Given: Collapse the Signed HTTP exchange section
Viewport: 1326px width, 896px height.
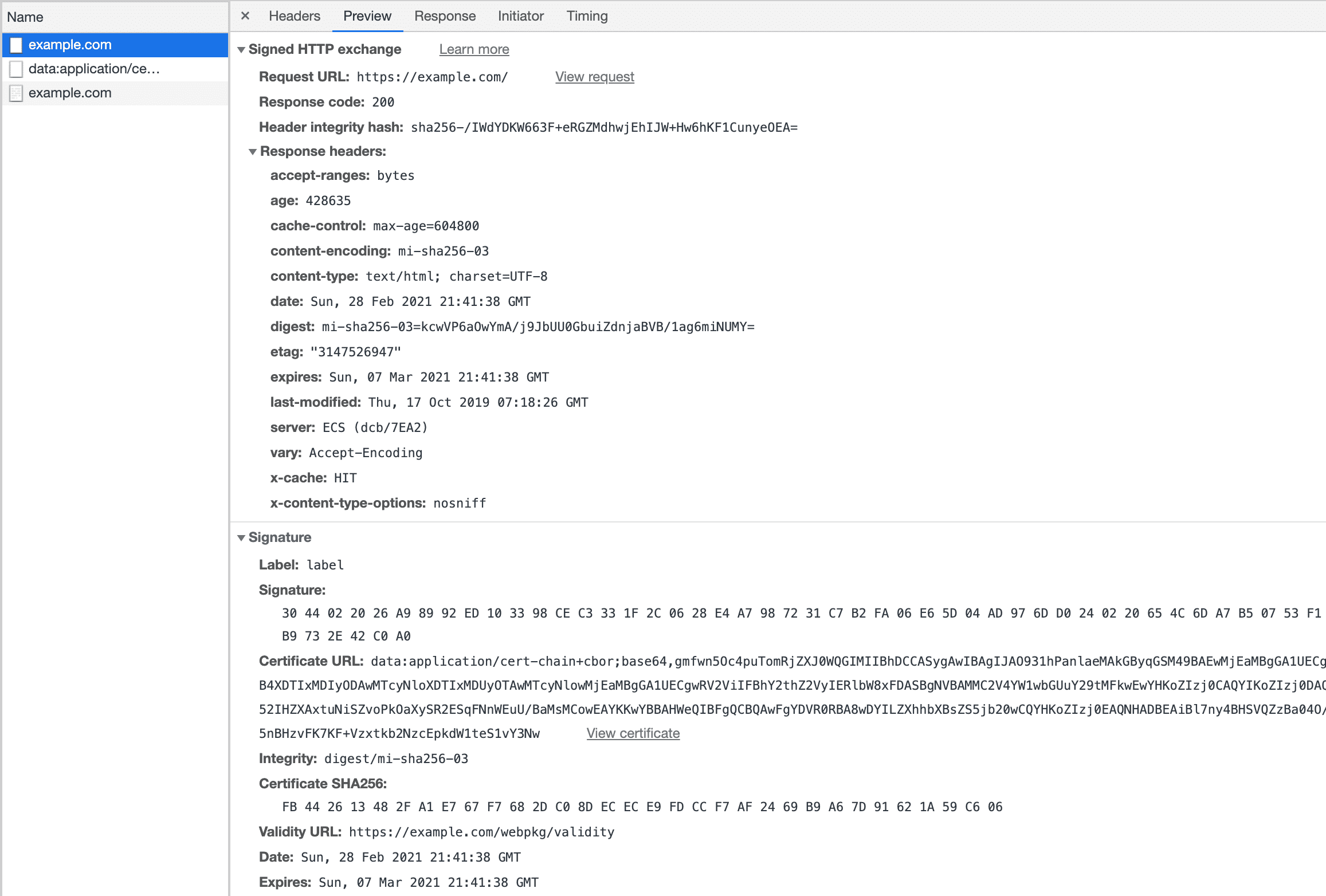Looking at the screenshot, I should coord(241,49).
